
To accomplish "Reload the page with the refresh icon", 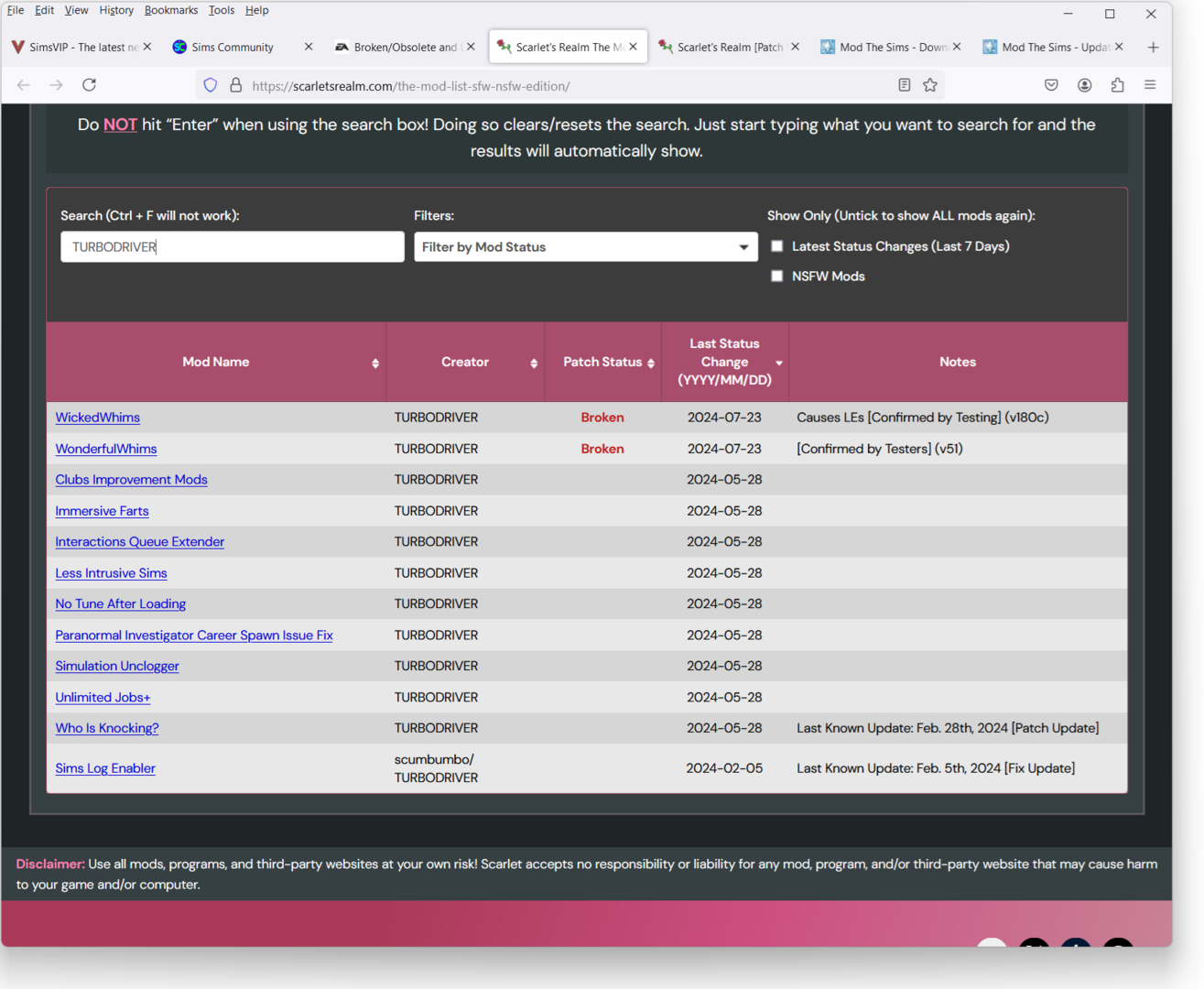I will tap(89, 85).
